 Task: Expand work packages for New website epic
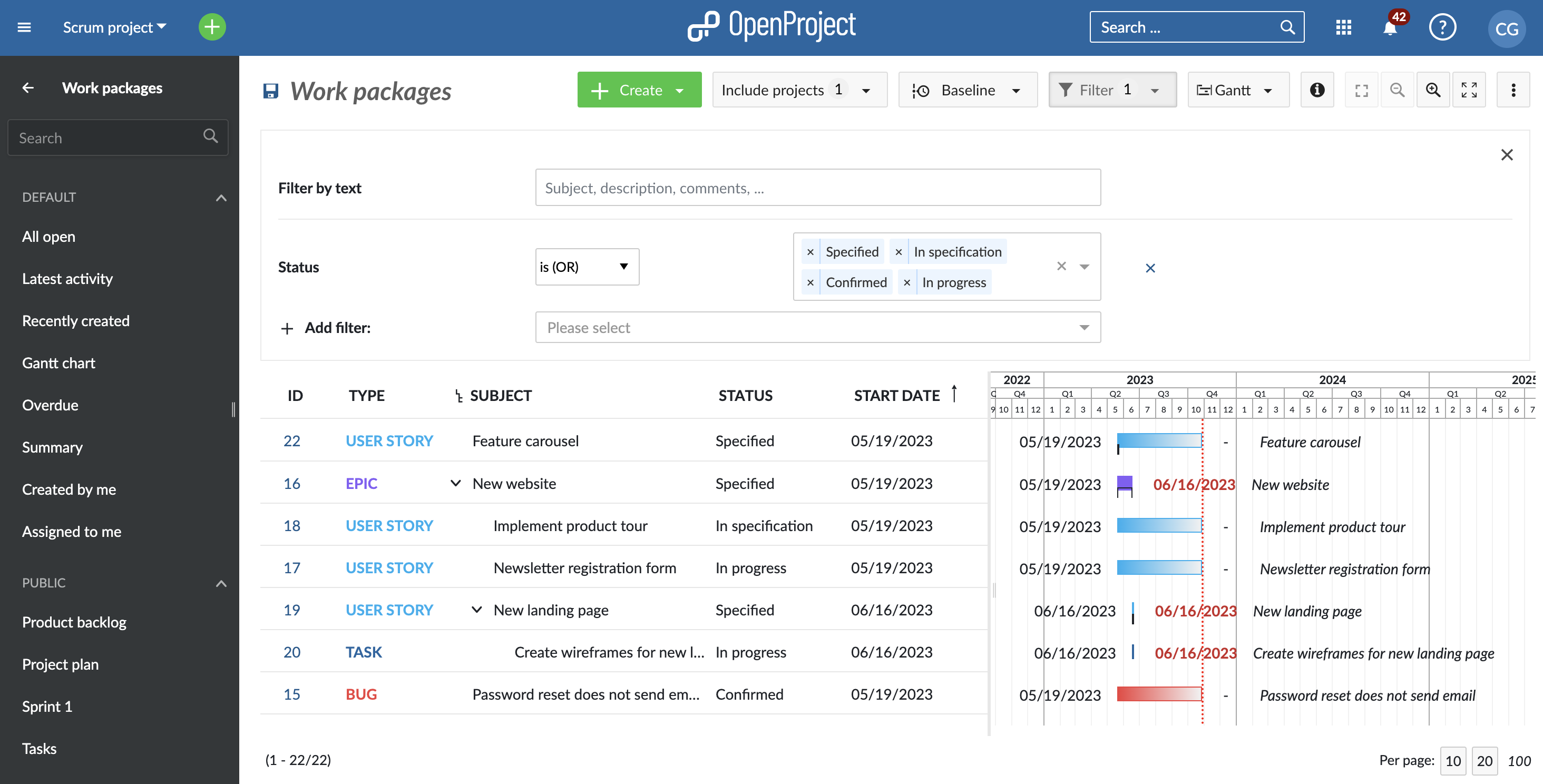click(x=457, y=482)
